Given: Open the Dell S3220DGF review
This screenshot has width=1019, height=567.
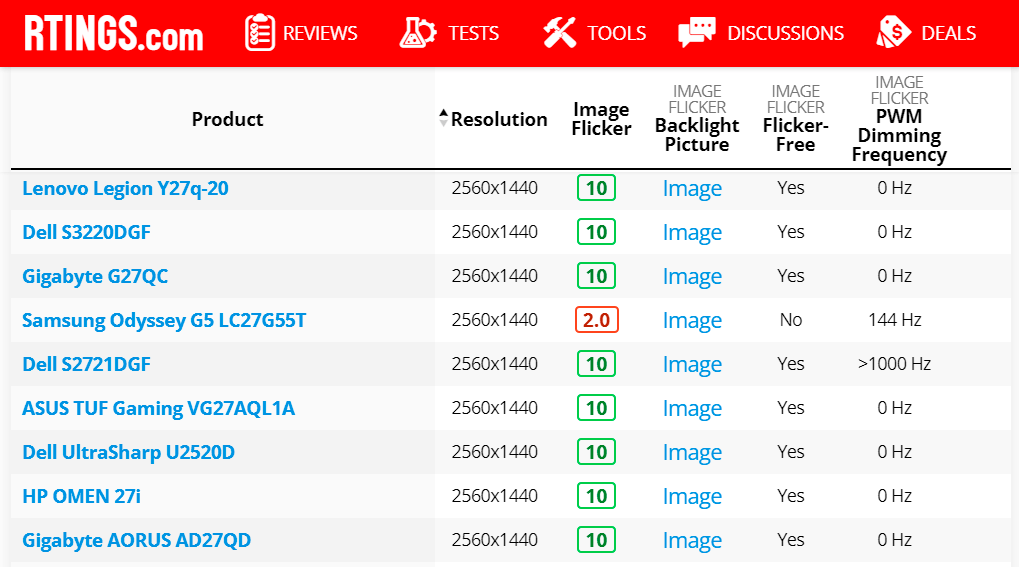Looking at the screenshot, I should (86, 232).
